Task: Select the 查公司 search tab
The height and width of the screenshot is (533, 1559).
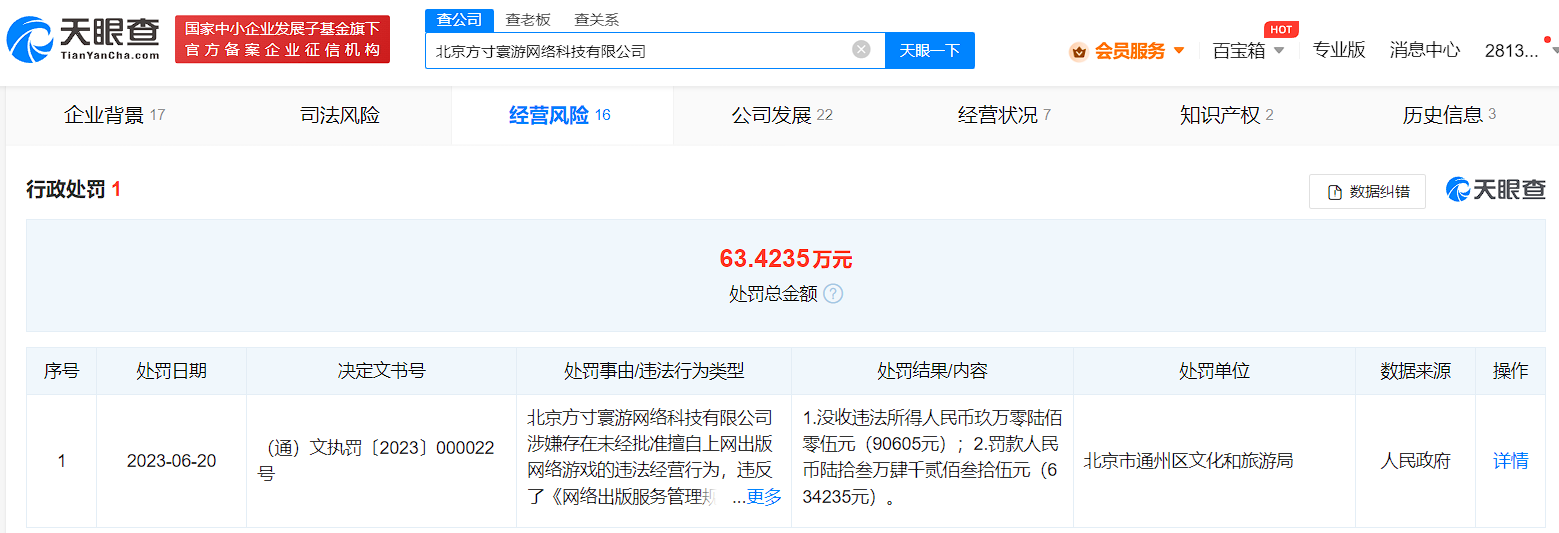Action: [x=460, y=20]
